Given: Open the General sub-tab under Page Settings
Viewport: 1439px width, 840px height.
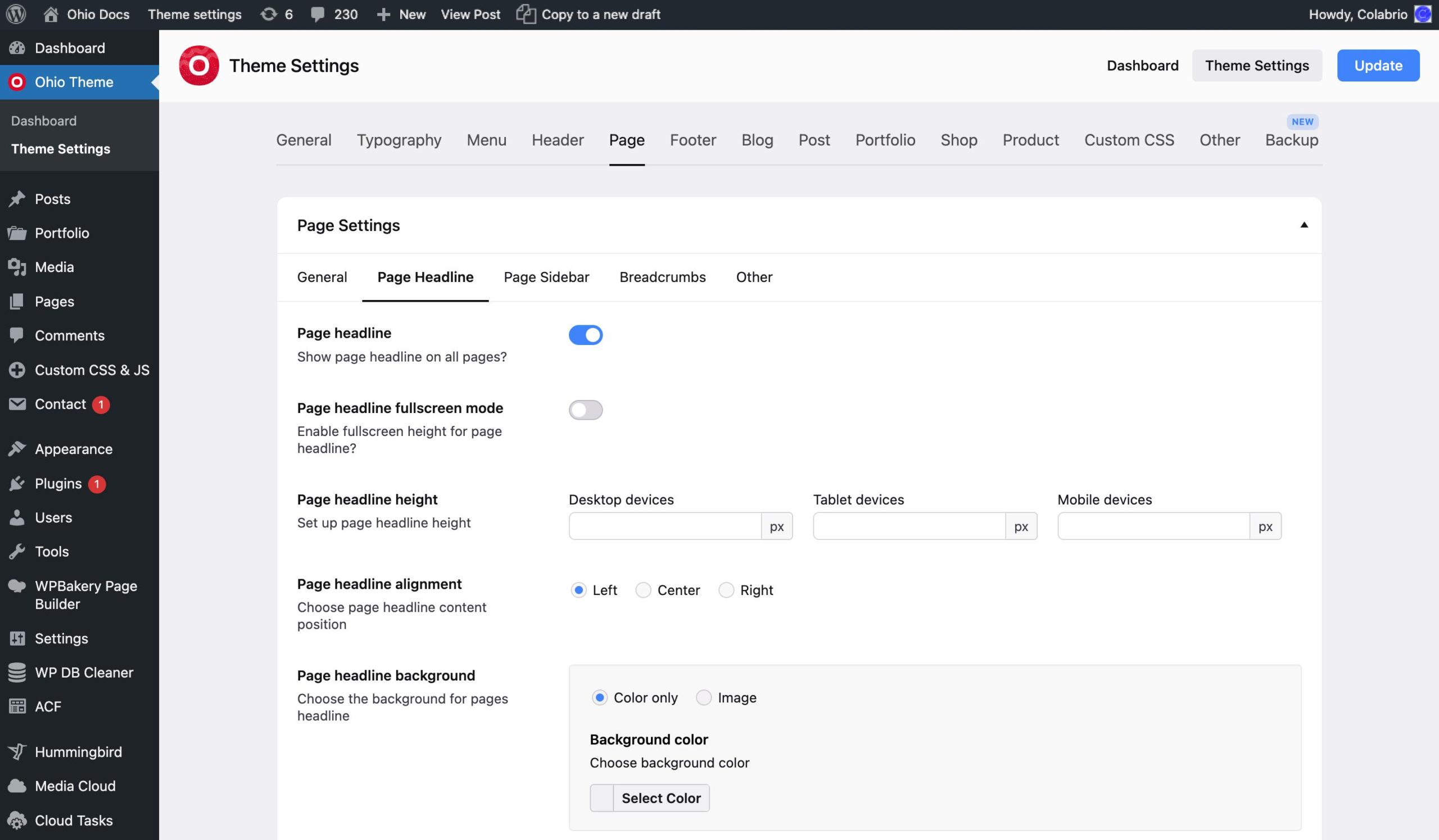Looking at the screenshot, I should pos(322,278).
